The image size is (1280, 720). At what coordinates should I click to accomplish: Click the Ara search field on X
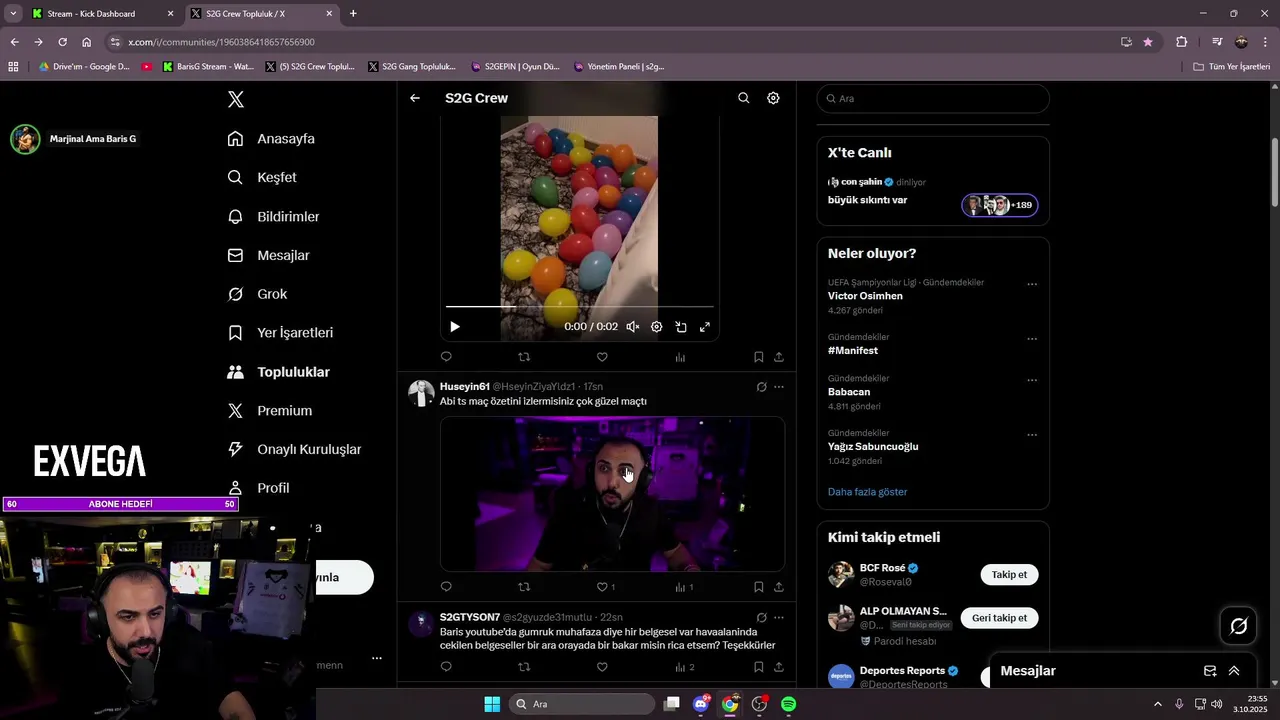click(933, 98)
